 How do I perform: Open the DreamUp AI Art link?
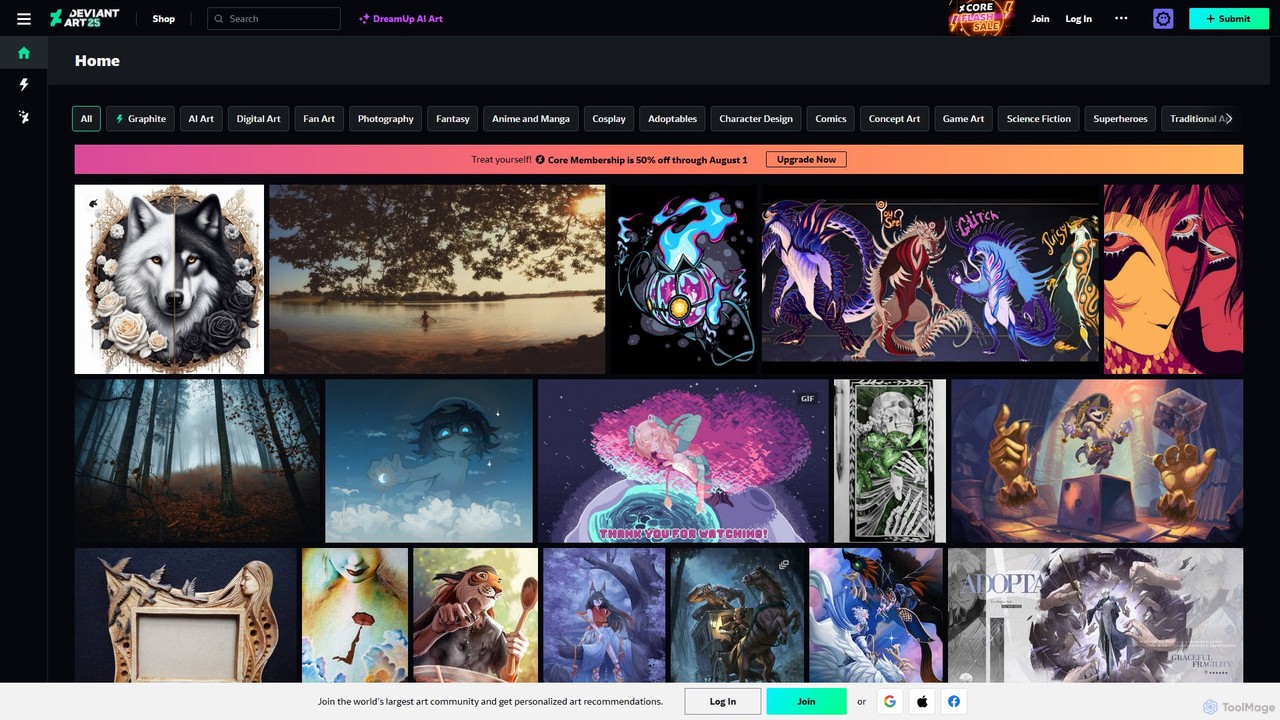click(401, 19)
